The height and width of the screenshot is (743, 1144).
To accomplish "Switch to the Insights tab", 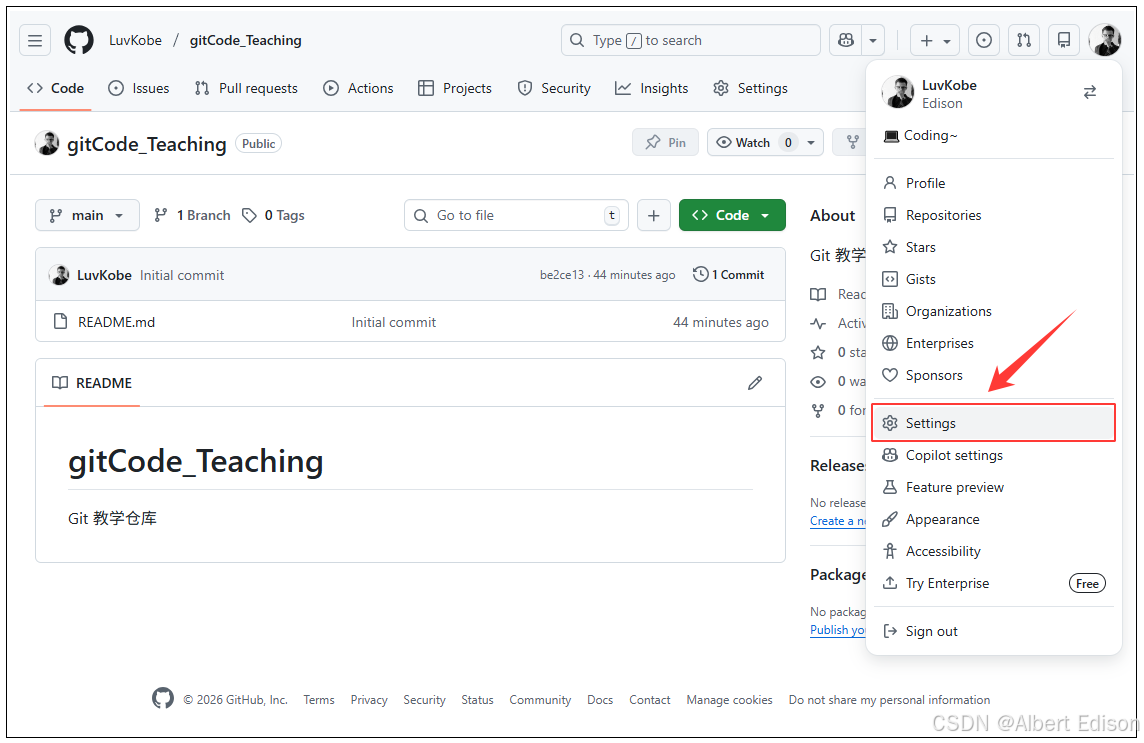I will 651,88.
